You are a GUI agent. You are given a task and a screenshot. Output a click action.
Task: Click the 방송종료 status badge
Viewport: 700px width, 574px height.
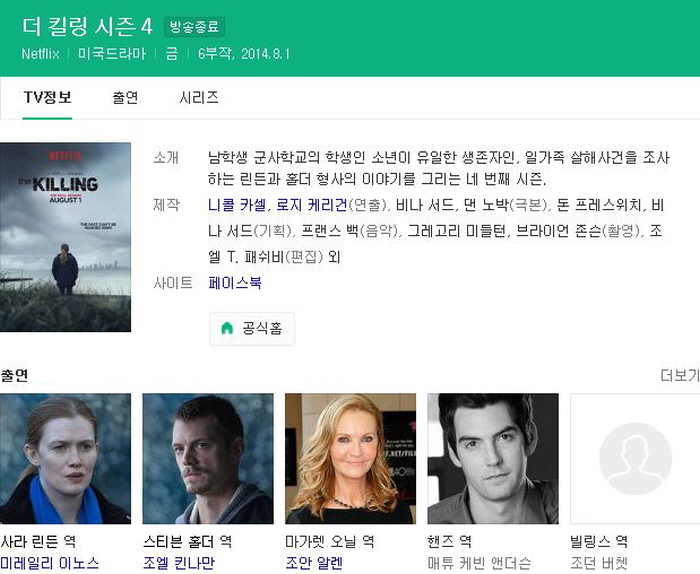(x=194, y=27)
